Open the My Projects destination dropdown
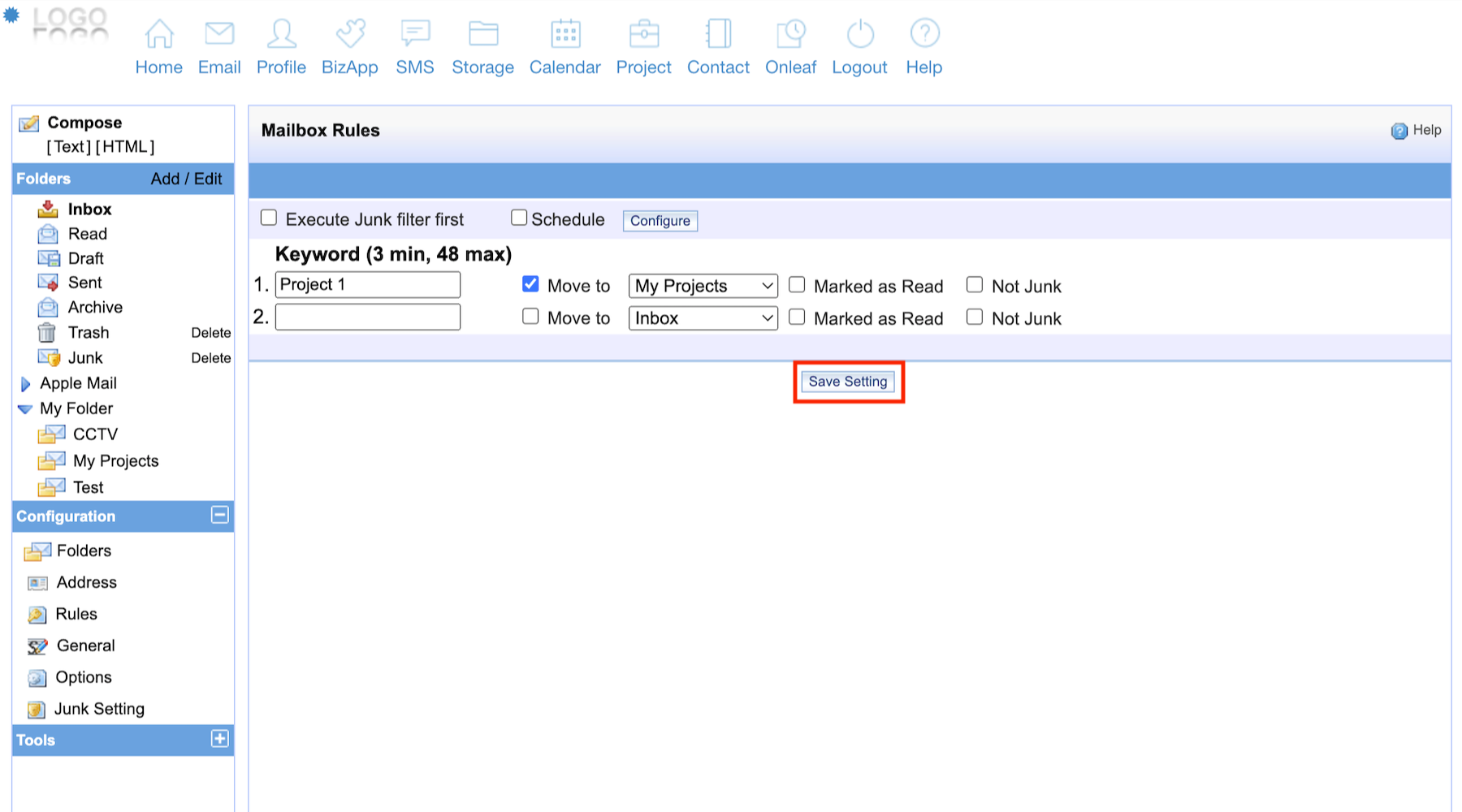The image size is (1462, 812). (x=703, y=286)
